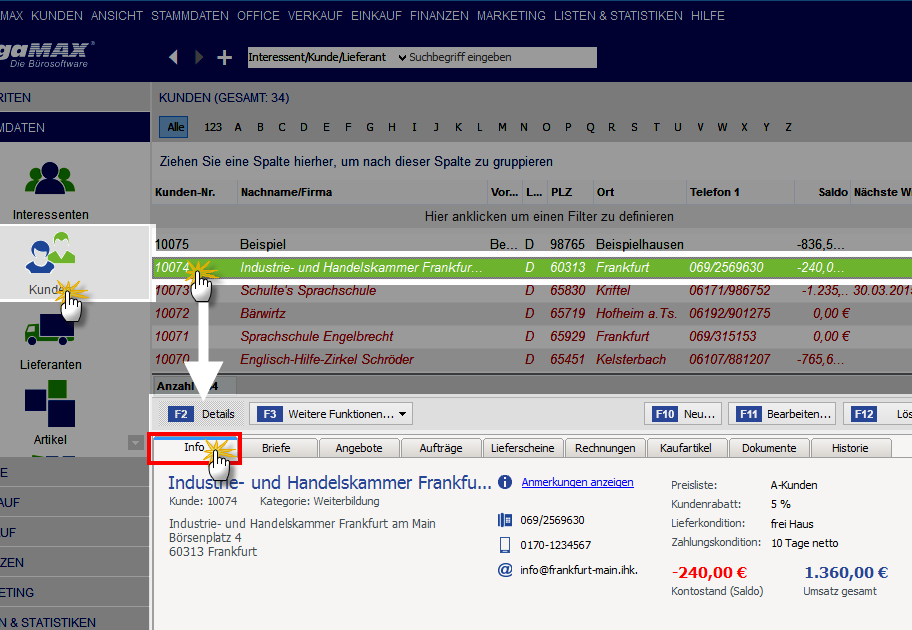Screen dimensions: 912x630
Task: Click the F2 Details button
Action: point(201,414)
